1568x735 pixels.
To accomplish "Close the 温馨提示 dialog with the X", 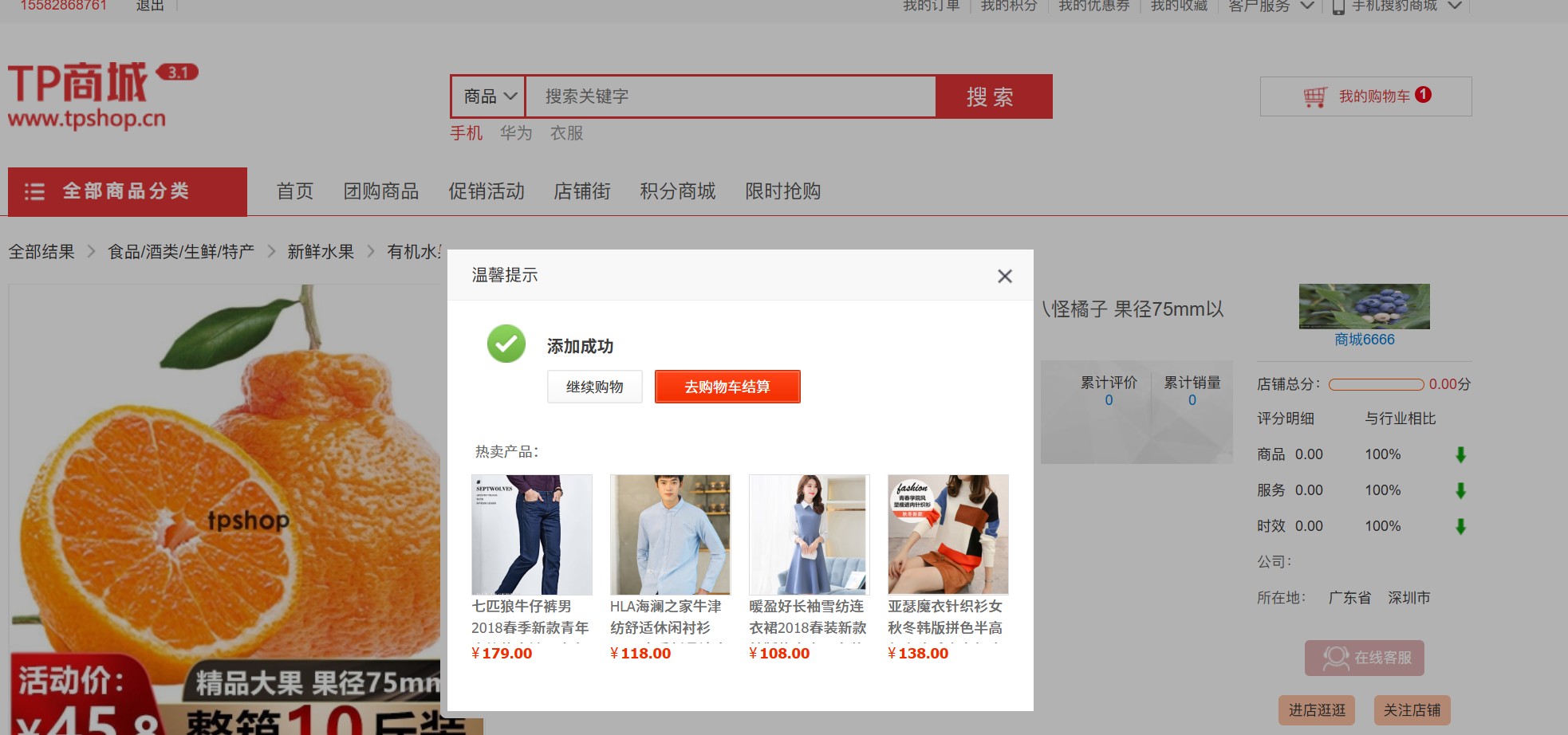I will pos(1004,275).
